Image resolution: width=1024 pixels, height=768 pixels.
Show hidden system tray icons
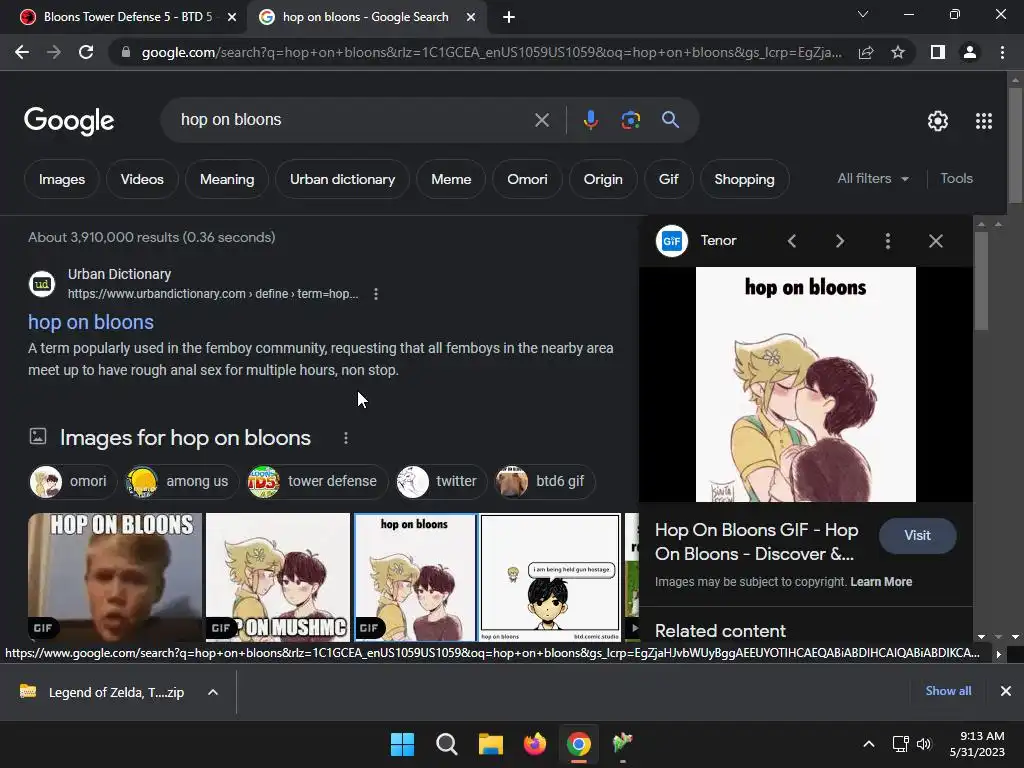coord(869,744)
